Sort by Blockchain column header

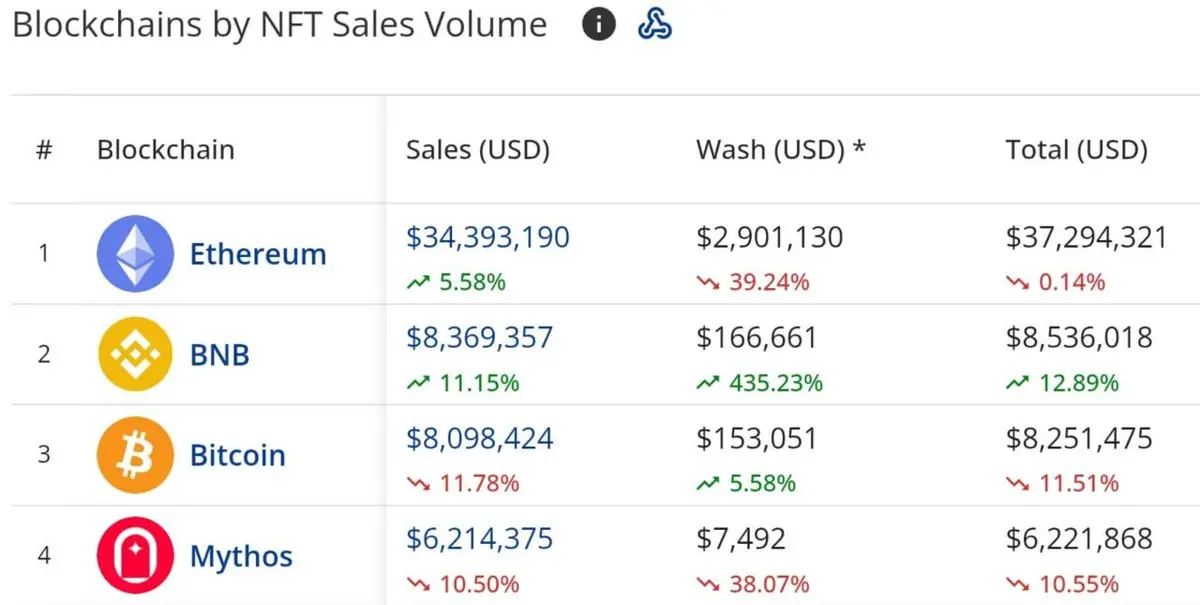165,150
